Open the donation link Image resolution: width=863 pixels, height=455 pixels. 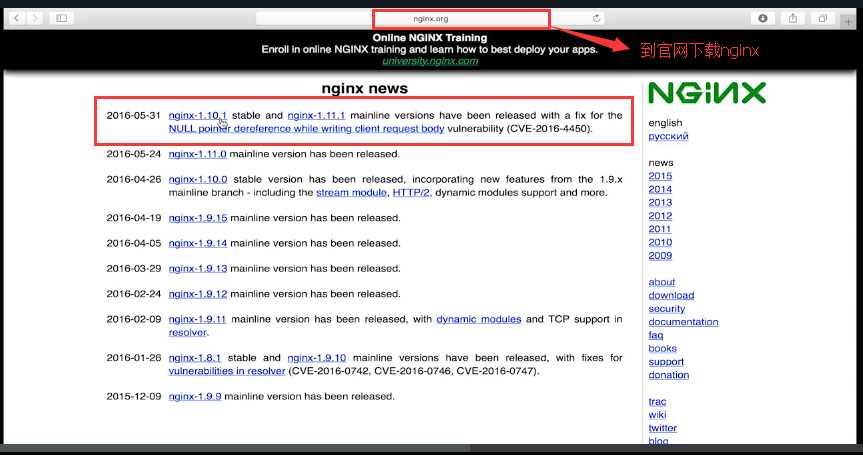669,375
